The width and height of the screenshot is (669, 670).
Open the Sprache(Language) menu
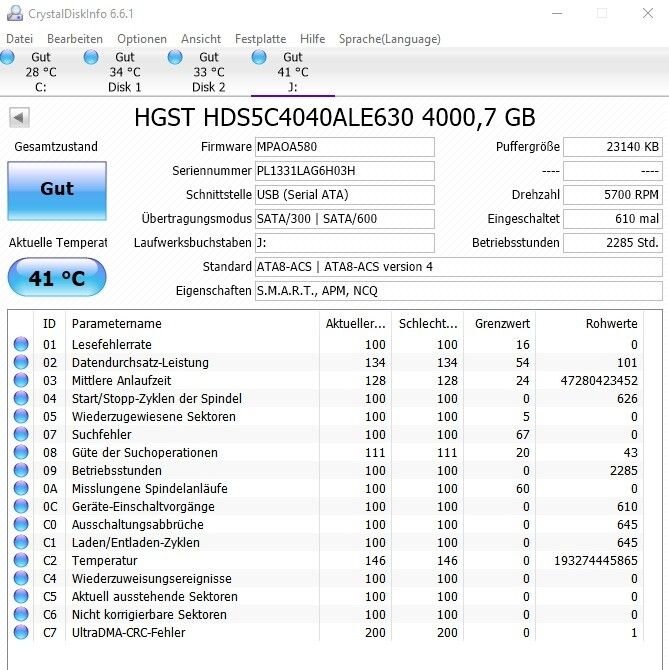coord(390,39)
